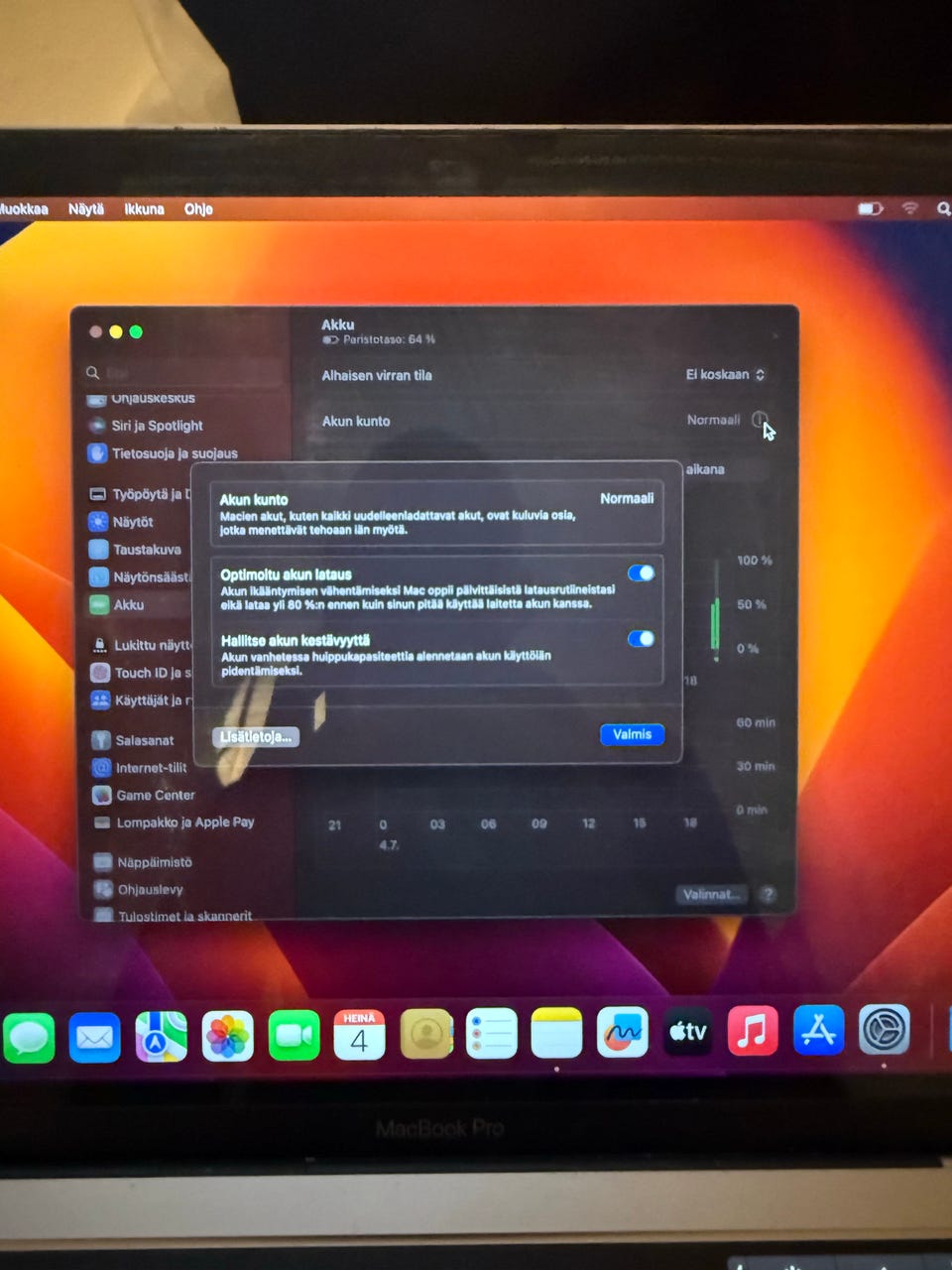Click the help question mark button

pyautogui.click(x=768, y=894)
